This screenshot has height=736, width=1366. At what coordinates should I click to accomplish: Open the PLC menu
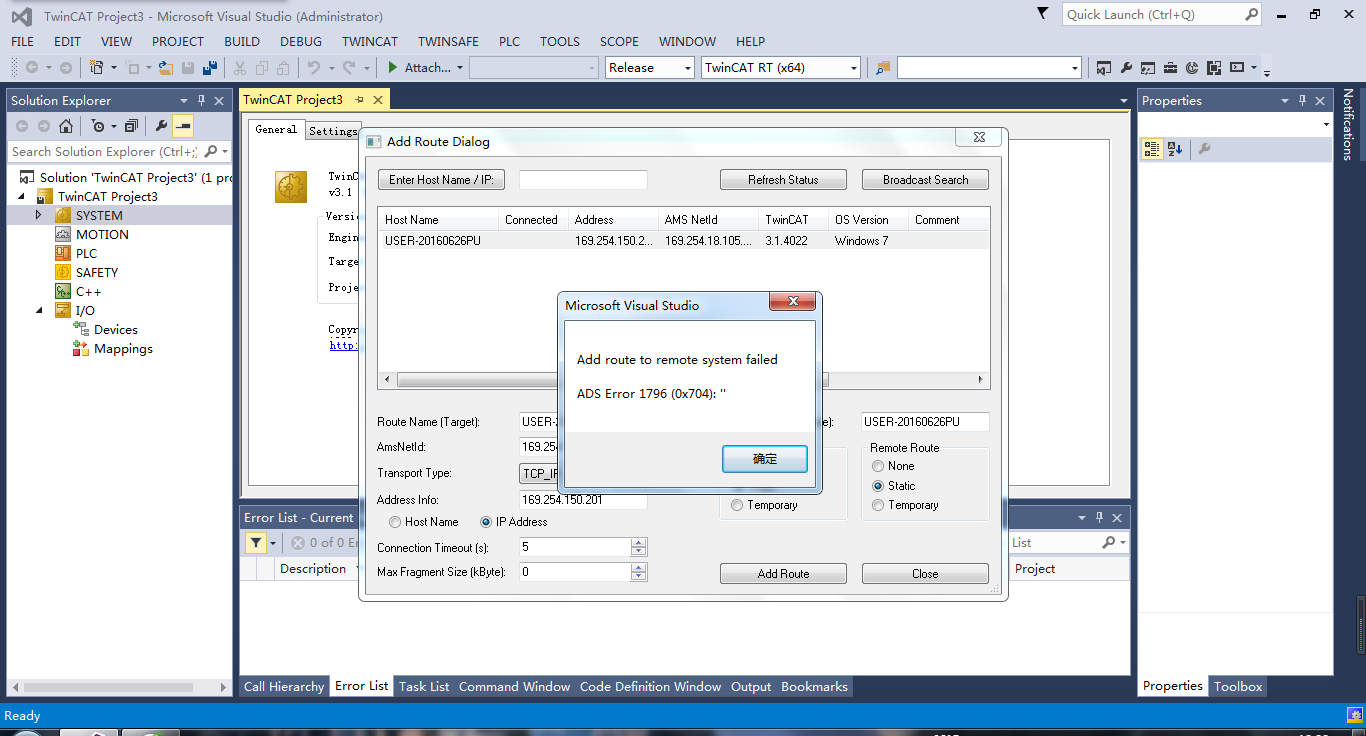509,42
